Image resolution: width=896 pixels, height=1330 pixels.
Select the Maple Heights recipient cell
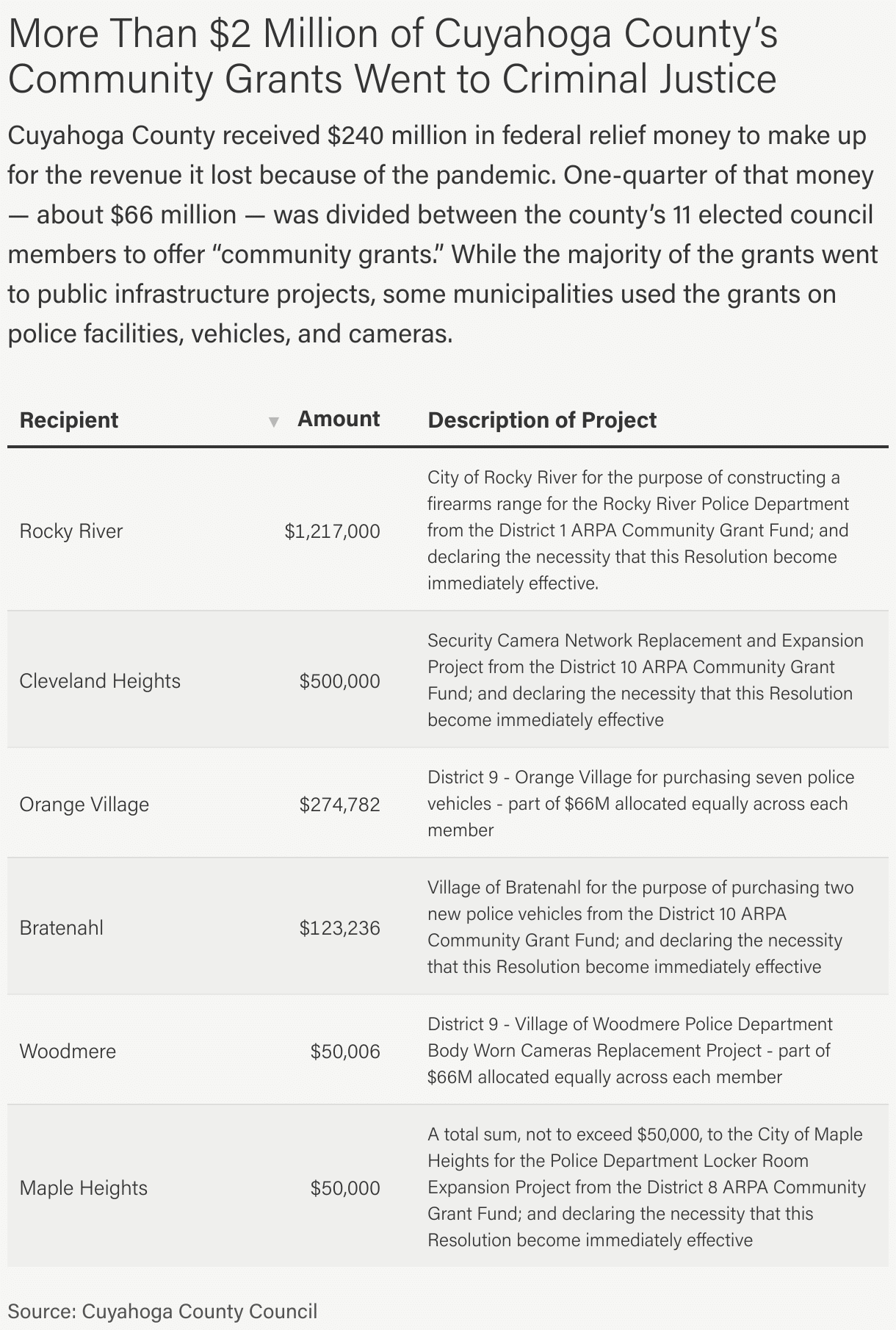point(84,1188)
